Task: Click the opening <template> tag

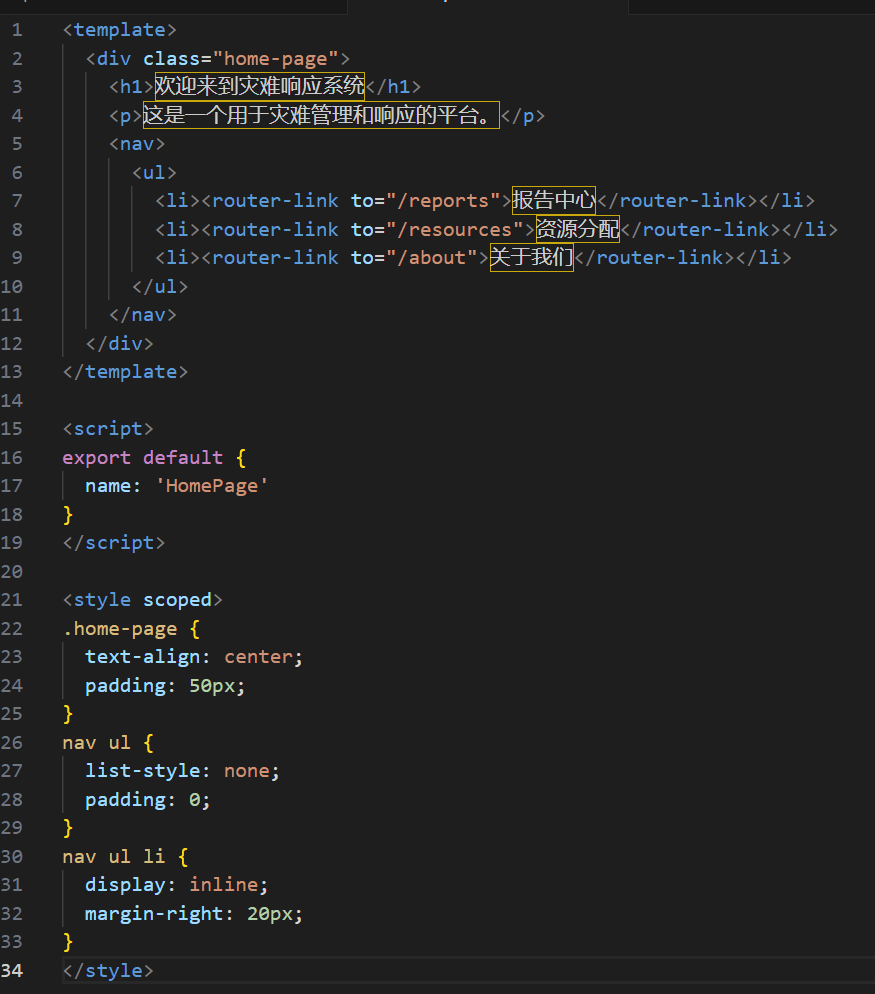Action: (x=119, y=30)
